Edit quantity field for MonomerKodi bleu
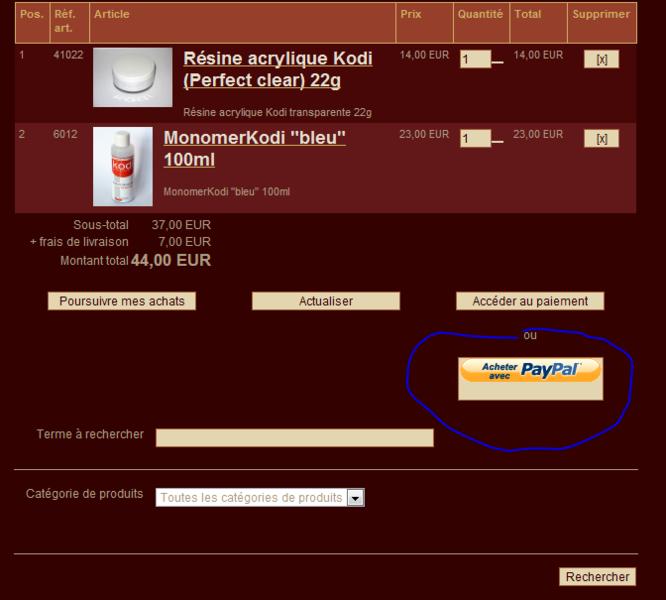The image size is (666, 600). (475, 138)
